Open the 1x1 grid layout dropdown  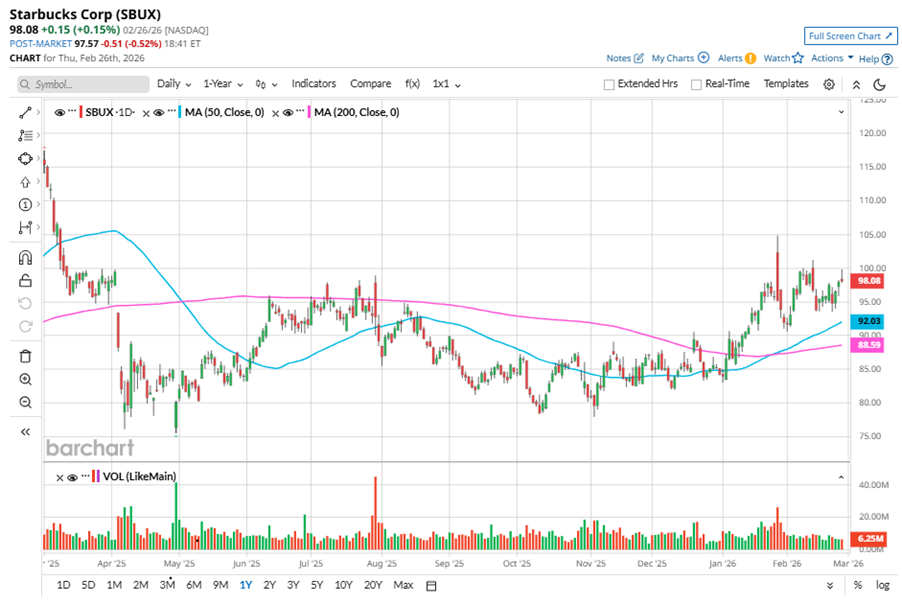pyautogui.click(x=447, y=84)
